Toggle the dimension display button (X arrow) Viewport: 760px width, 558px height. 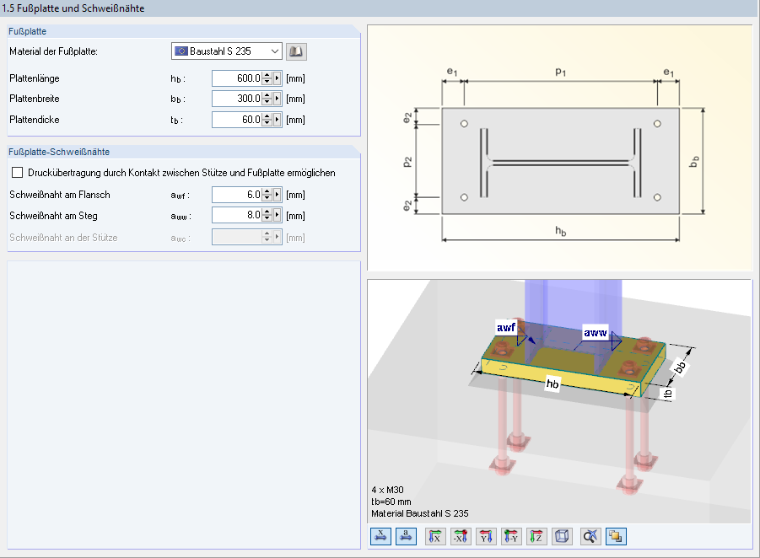coord(381,536)
